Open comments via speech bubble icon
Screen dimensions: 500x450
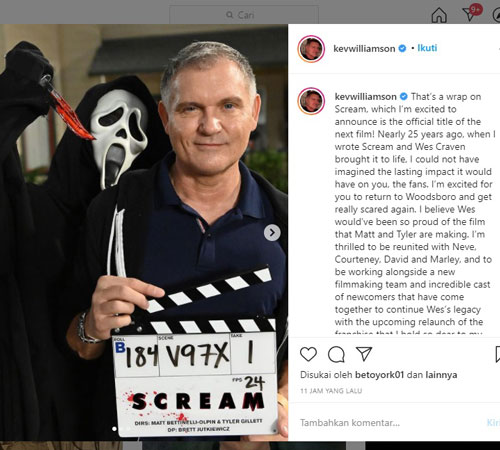pyautogui.click(x=336, y=354)
